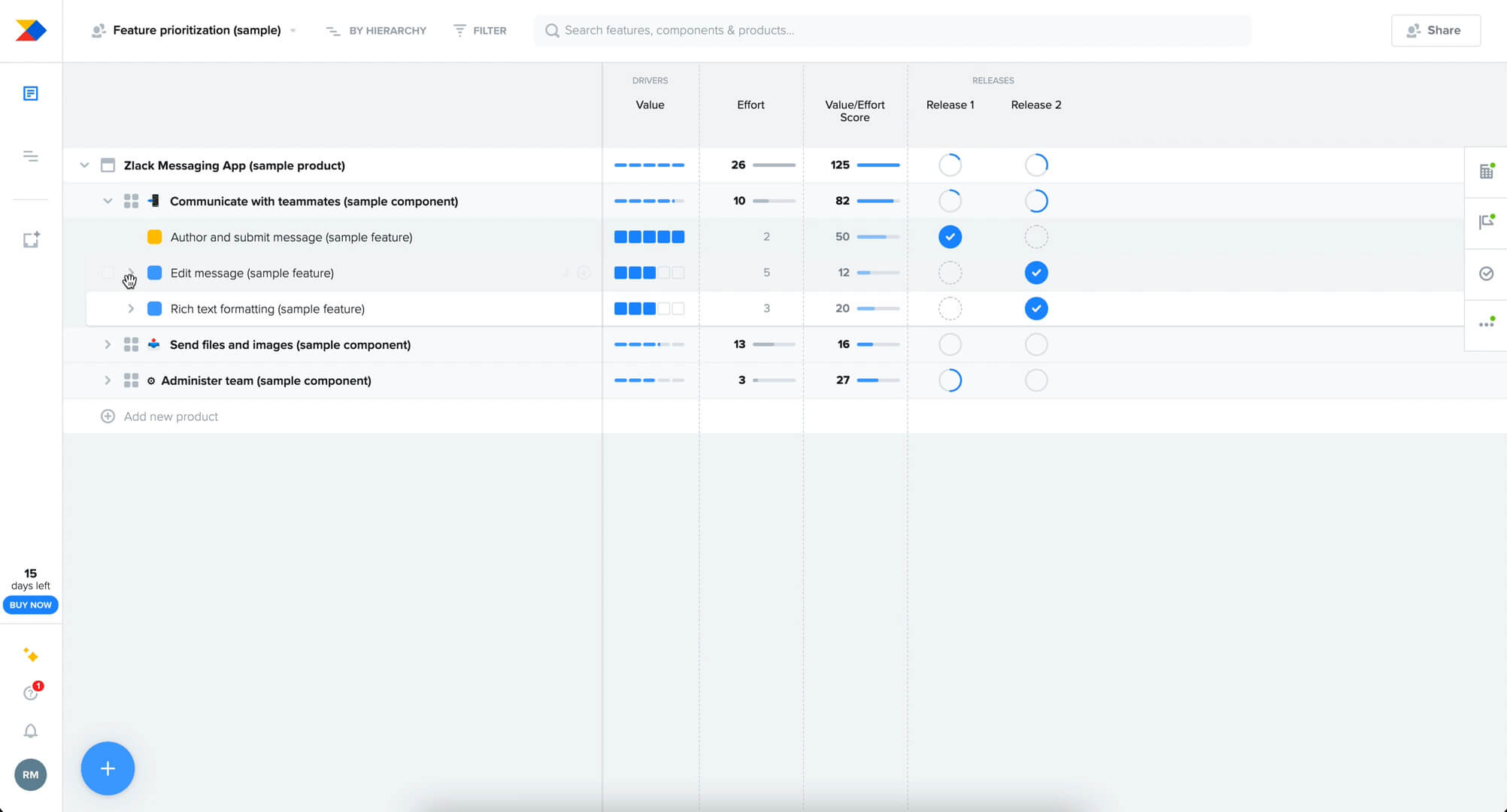Open the Feature prioritization workspace dropdown
Screen dimensions: 1507x812
click(293, 30)
